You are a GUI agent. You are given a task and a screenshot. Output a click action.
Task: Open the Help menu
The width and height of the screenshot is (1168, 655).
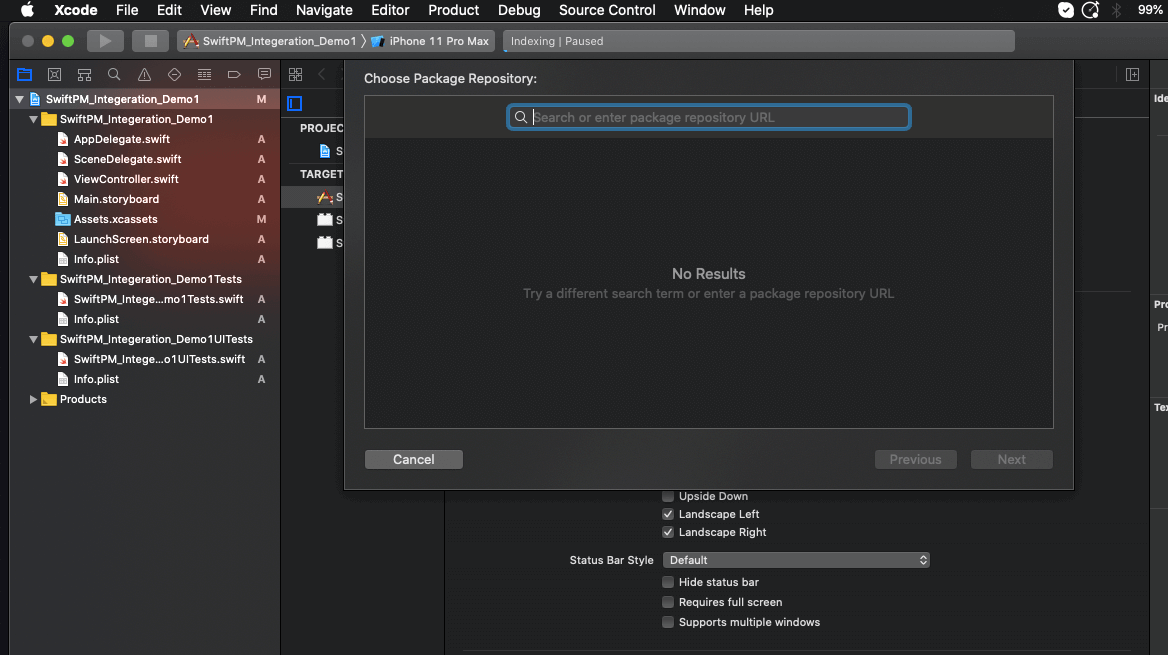(x=758, y=10)
